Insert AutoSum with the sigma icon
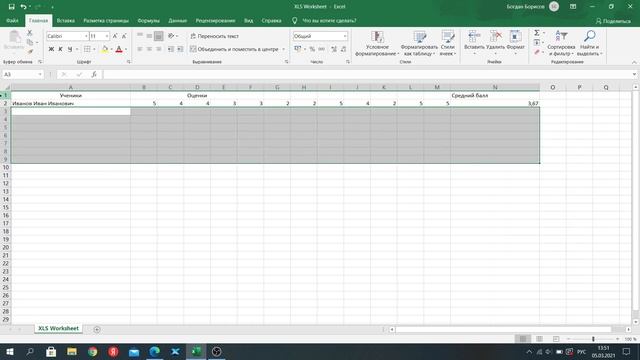The height and width of the screenshot is (360, 640). tap(537, 33)
